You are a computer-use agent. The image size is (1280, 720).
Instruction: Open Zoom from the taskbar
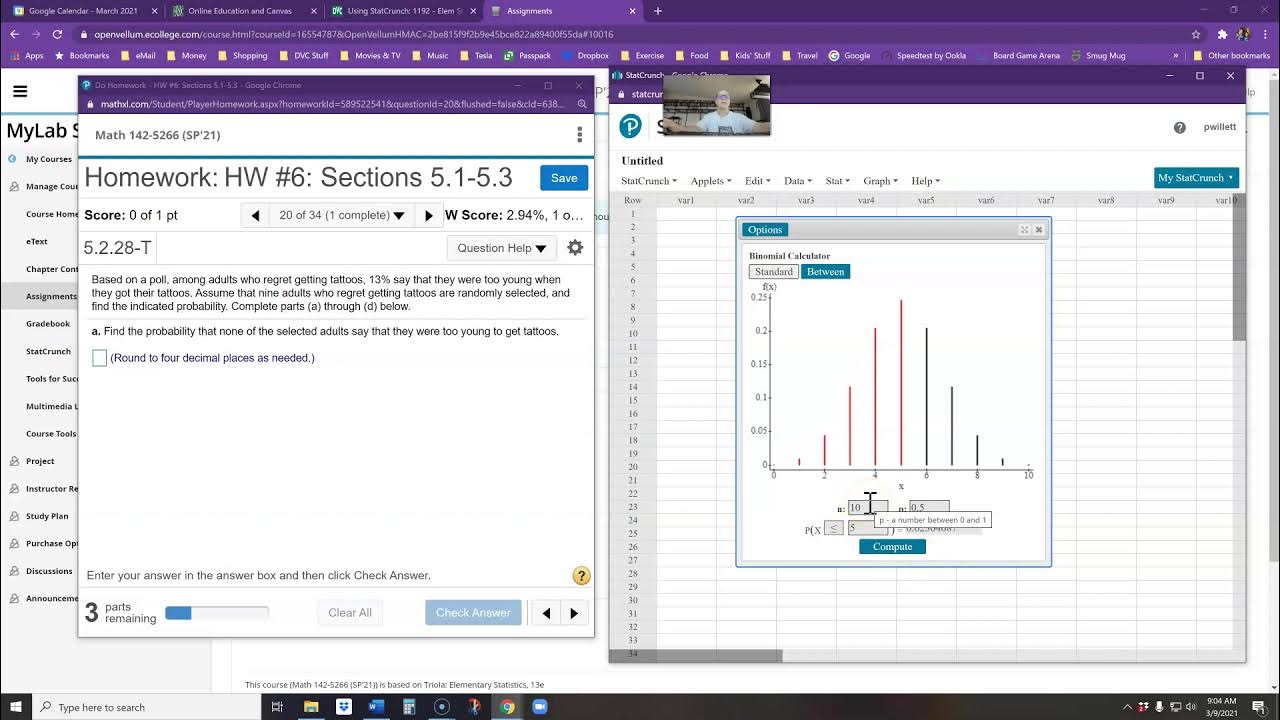(540, 707)
